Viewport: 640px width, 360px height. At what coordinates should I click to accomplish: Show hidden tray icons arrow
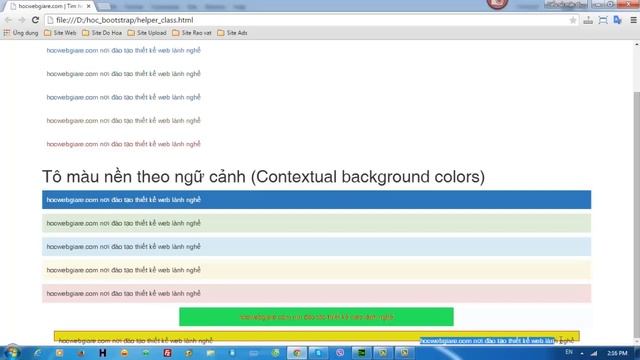click(582, 353)
